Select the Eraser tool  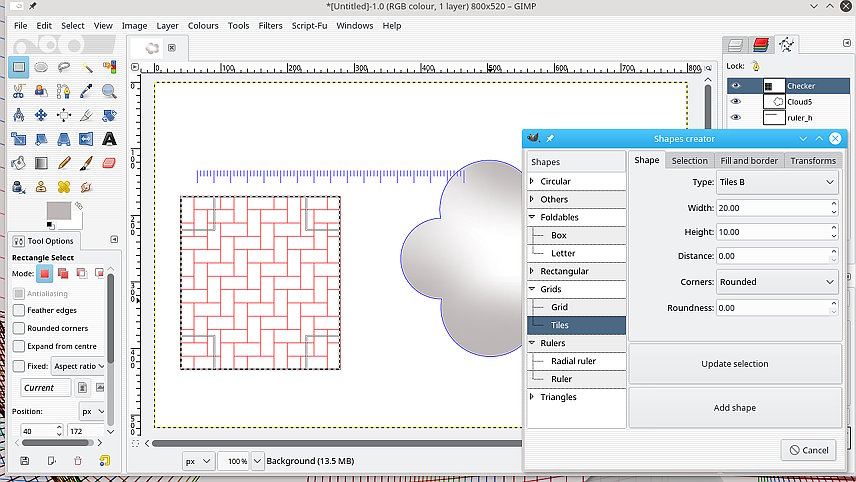pyautogui.click(x=109, y=162)
